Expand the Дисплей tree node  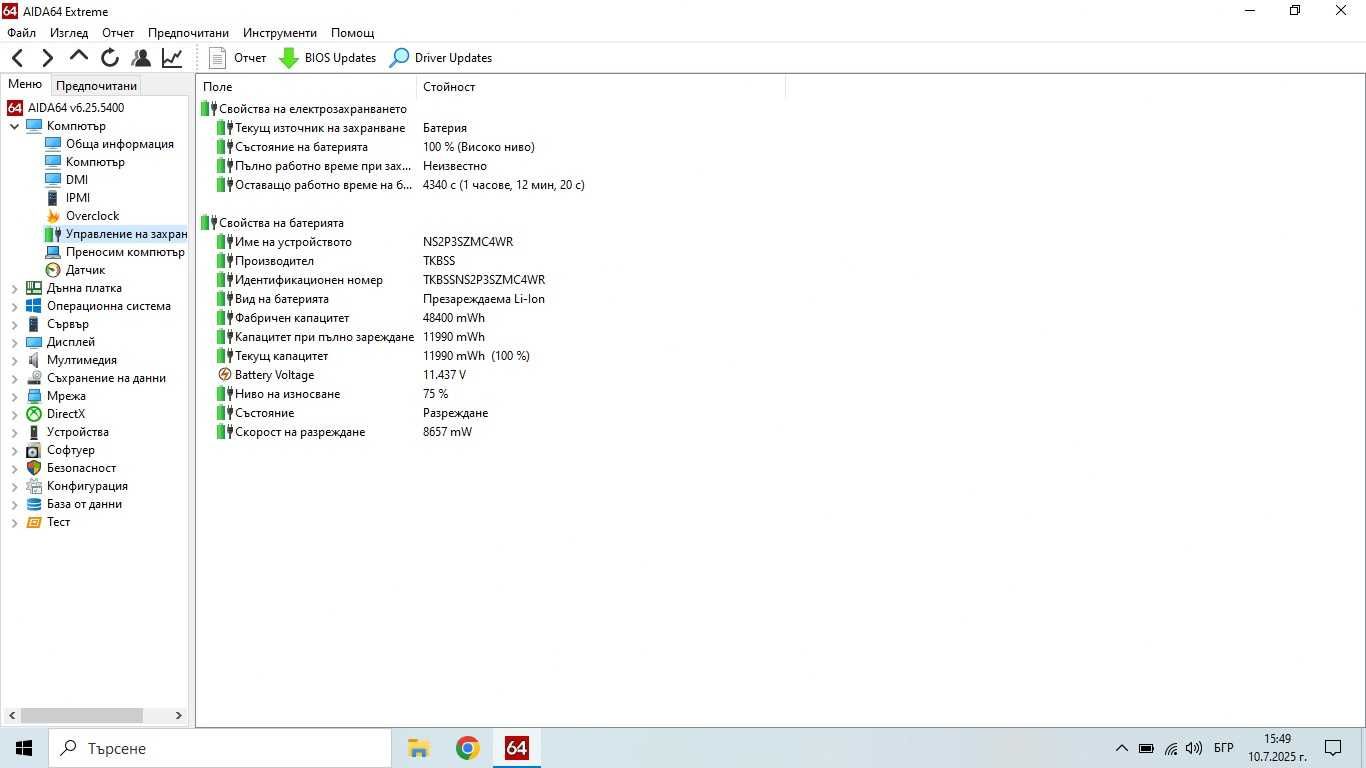coord(14,342)
